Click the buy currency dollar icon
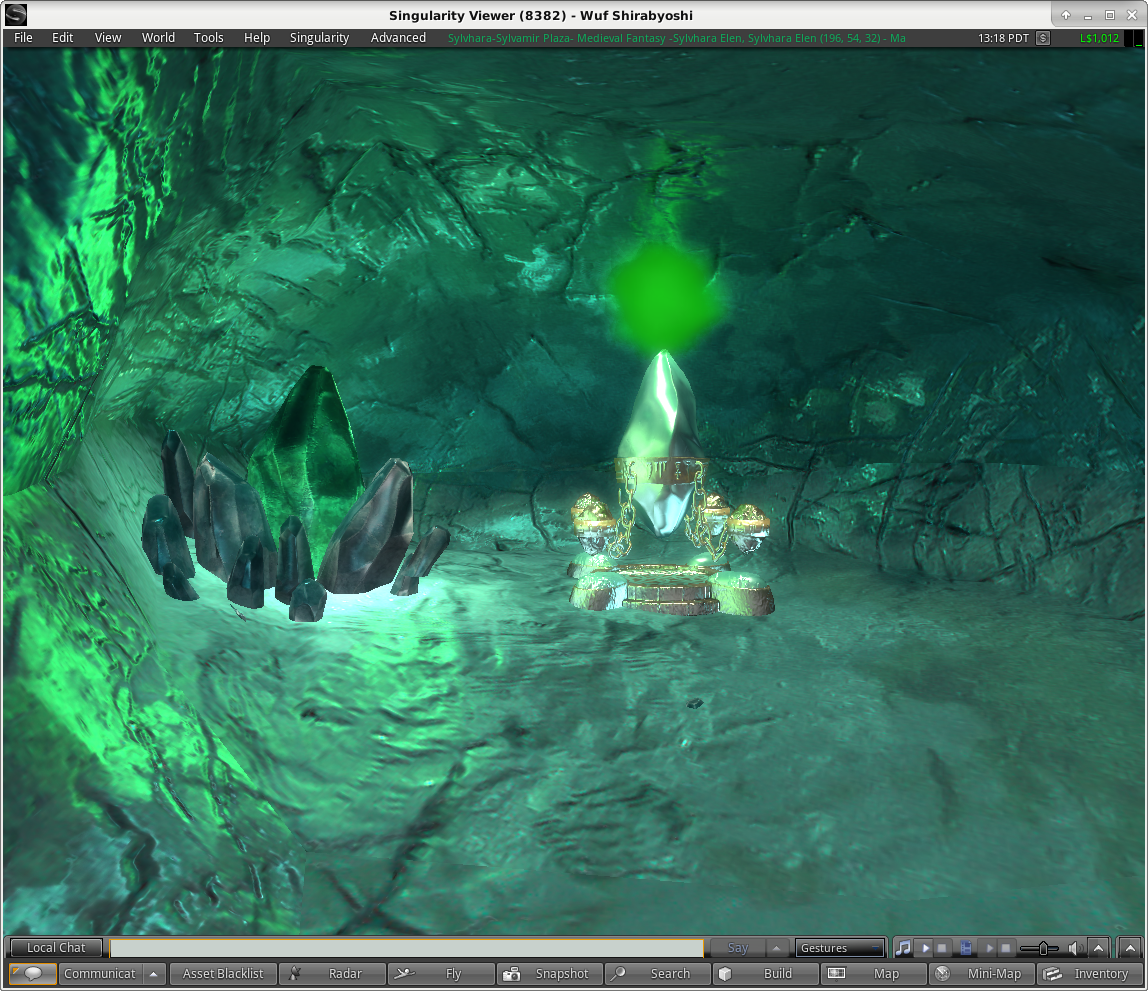 1043,38
